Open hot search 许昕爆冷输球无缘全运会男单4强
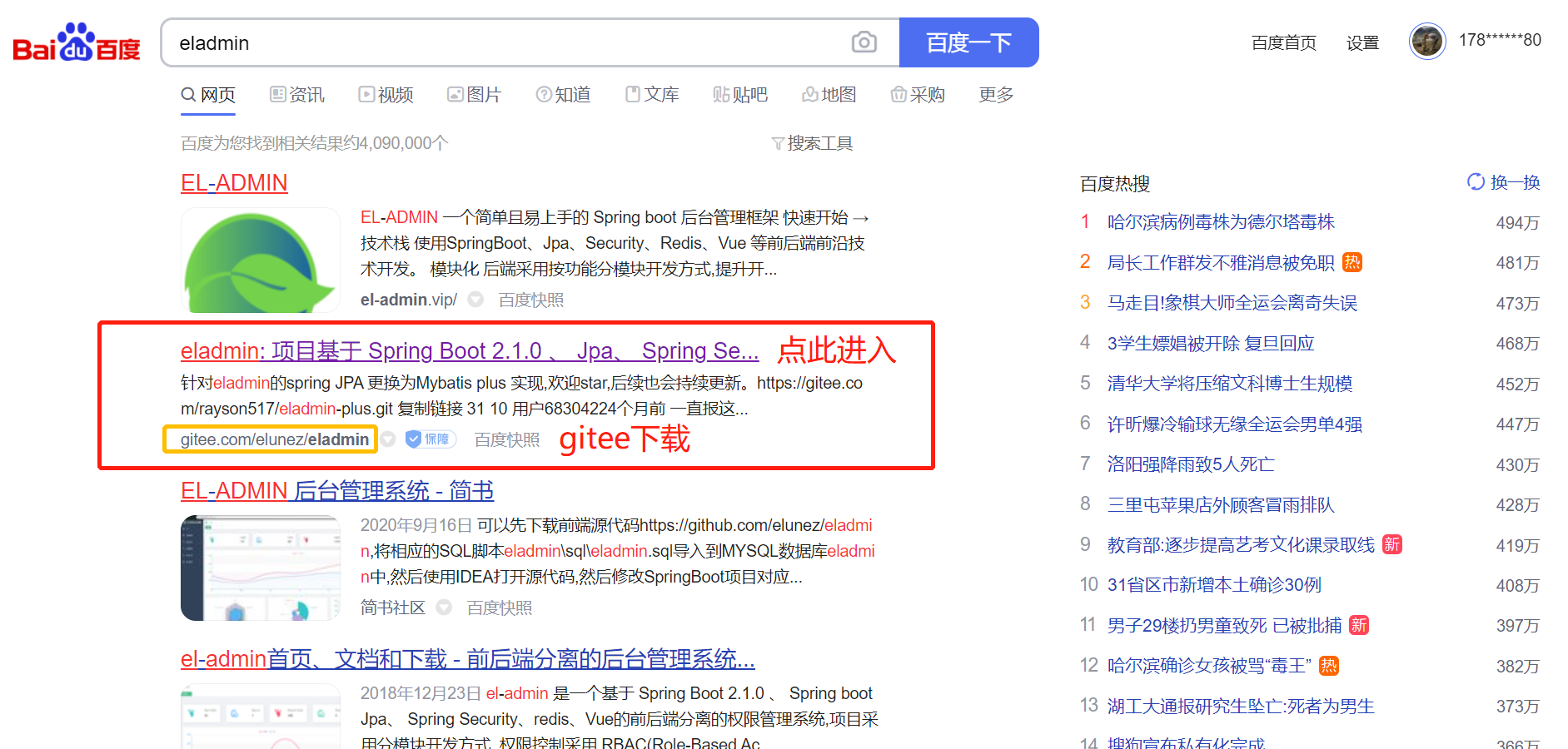This screenshot has width=1568, height=749. [1235, 424]
